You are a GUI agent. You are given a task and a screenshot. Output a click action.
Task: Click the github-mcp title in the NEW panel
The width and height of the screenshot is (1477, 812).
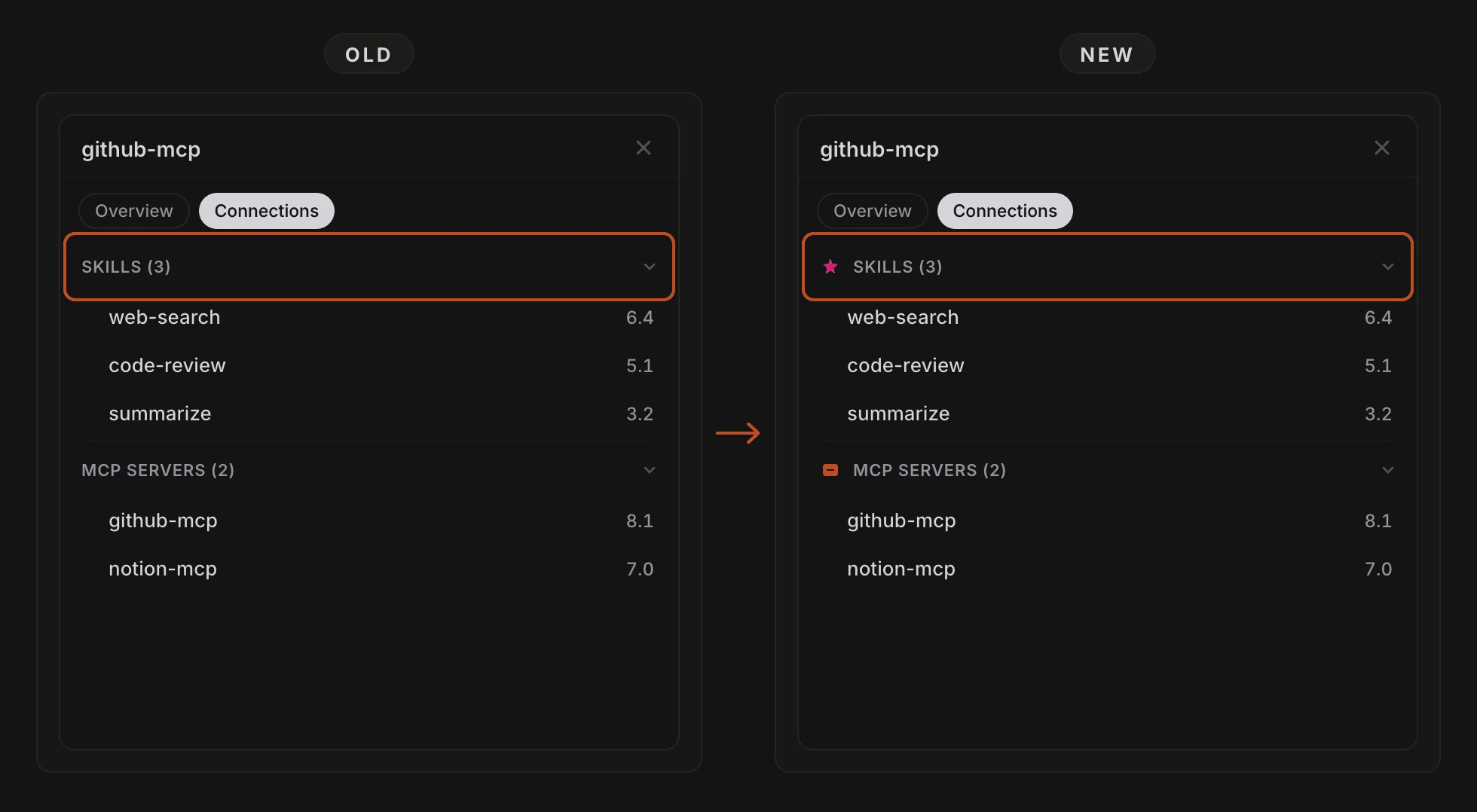coord(879,149)
